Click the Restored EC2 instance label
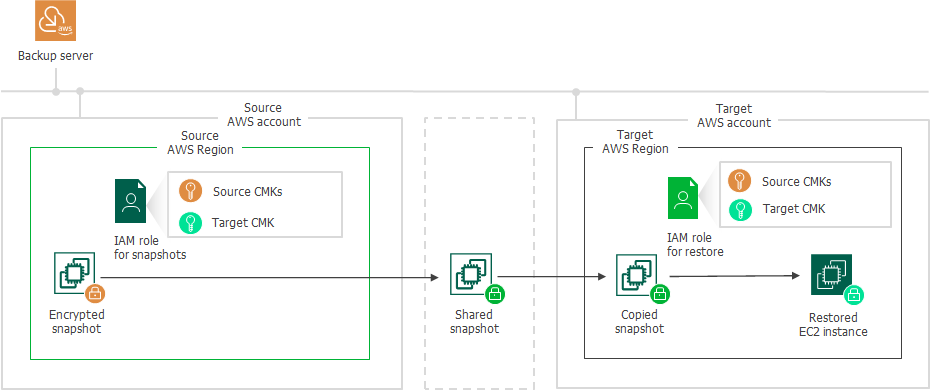 click(833, 324)
